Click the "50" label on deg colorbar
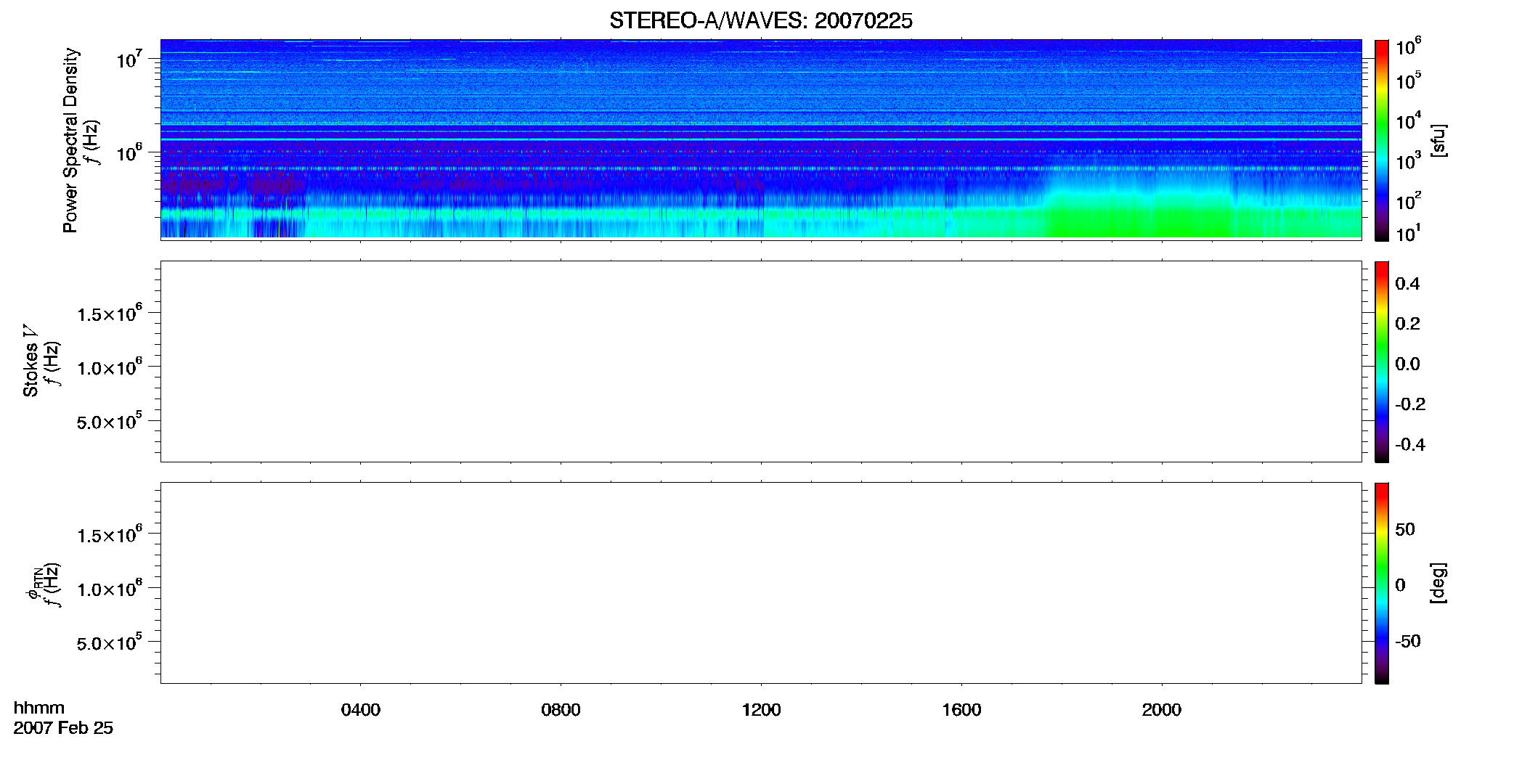 pyautogui.click(x=1405, y=529)
